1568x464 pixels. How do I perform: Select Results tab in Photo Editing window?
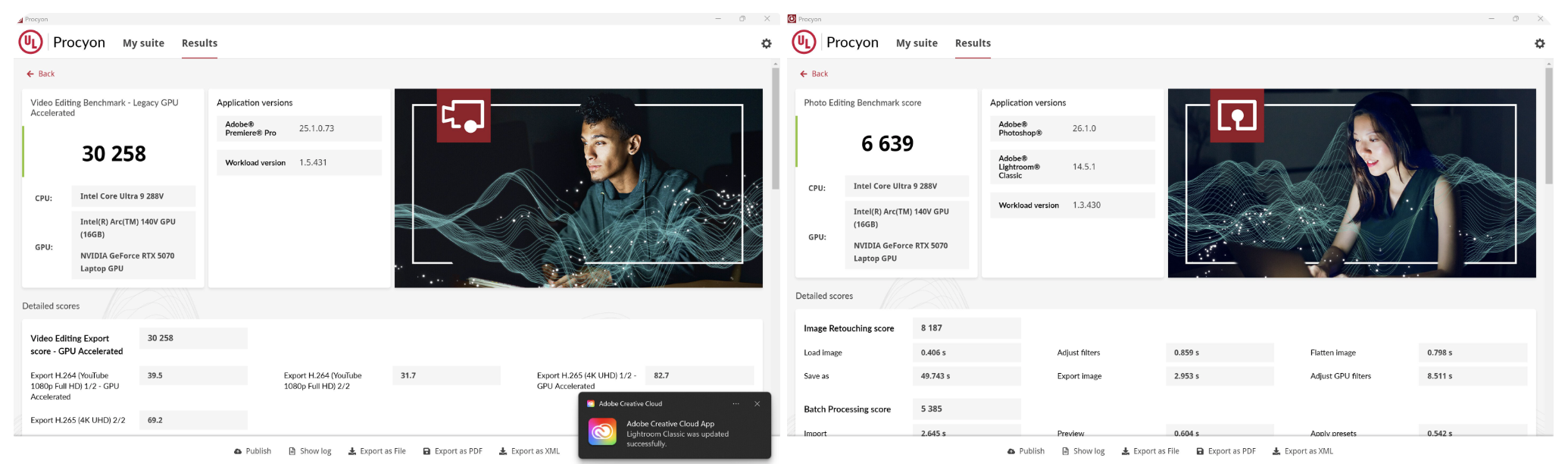(973, 43)
